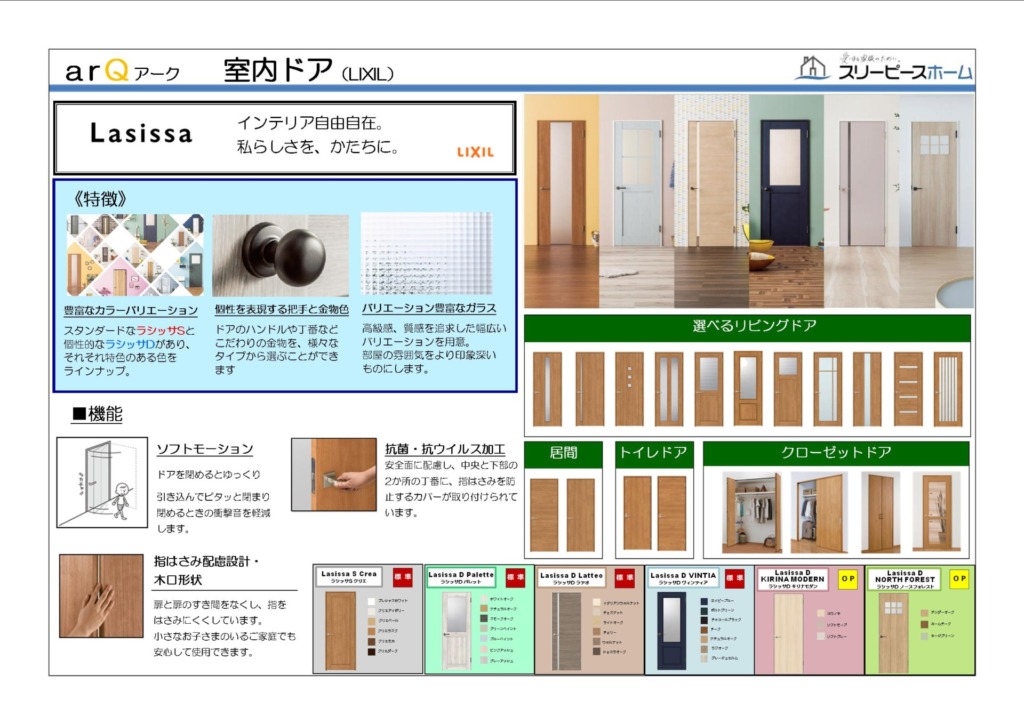
Task: Open the hand-on-door-edge photo
Action: (x=101, y=595)
